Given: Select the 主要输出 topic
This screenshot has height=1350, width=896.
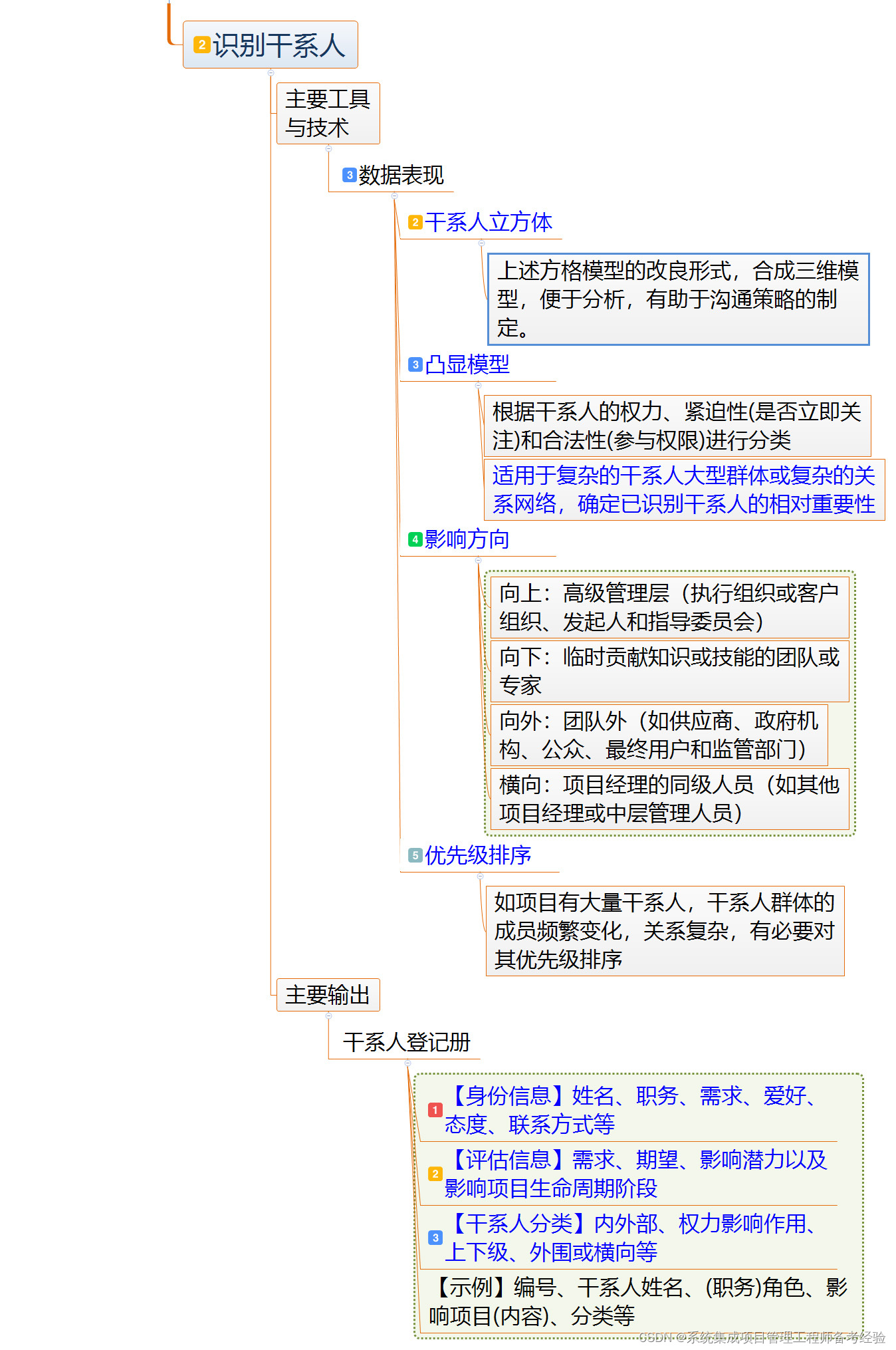Looking at the screenshot, I should [x=328, y=995].
